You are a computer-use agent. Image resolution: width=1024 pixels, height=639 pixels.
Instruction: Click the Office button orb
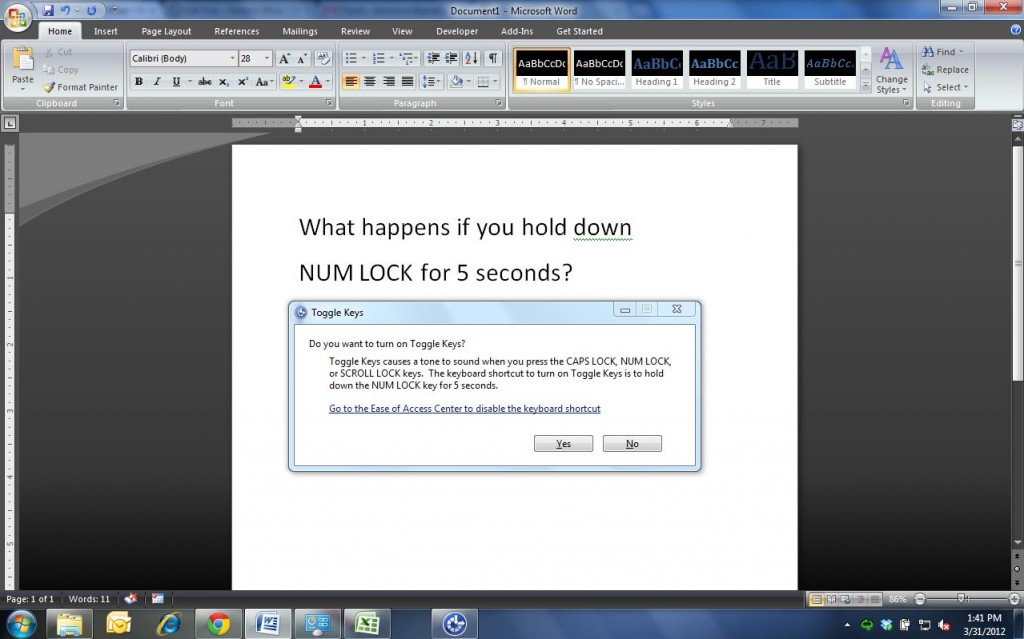click(18, 17)
